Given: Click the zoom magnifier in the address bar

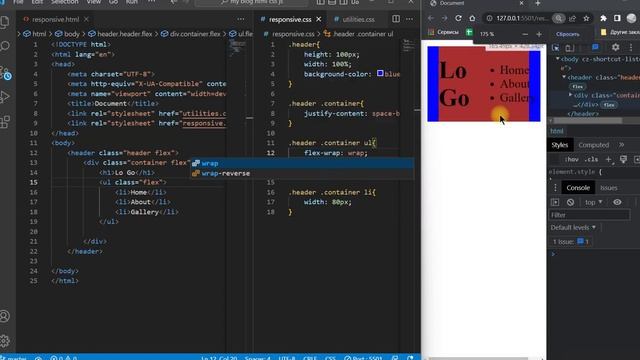Looking at the screenshot, I should (558, 18).
